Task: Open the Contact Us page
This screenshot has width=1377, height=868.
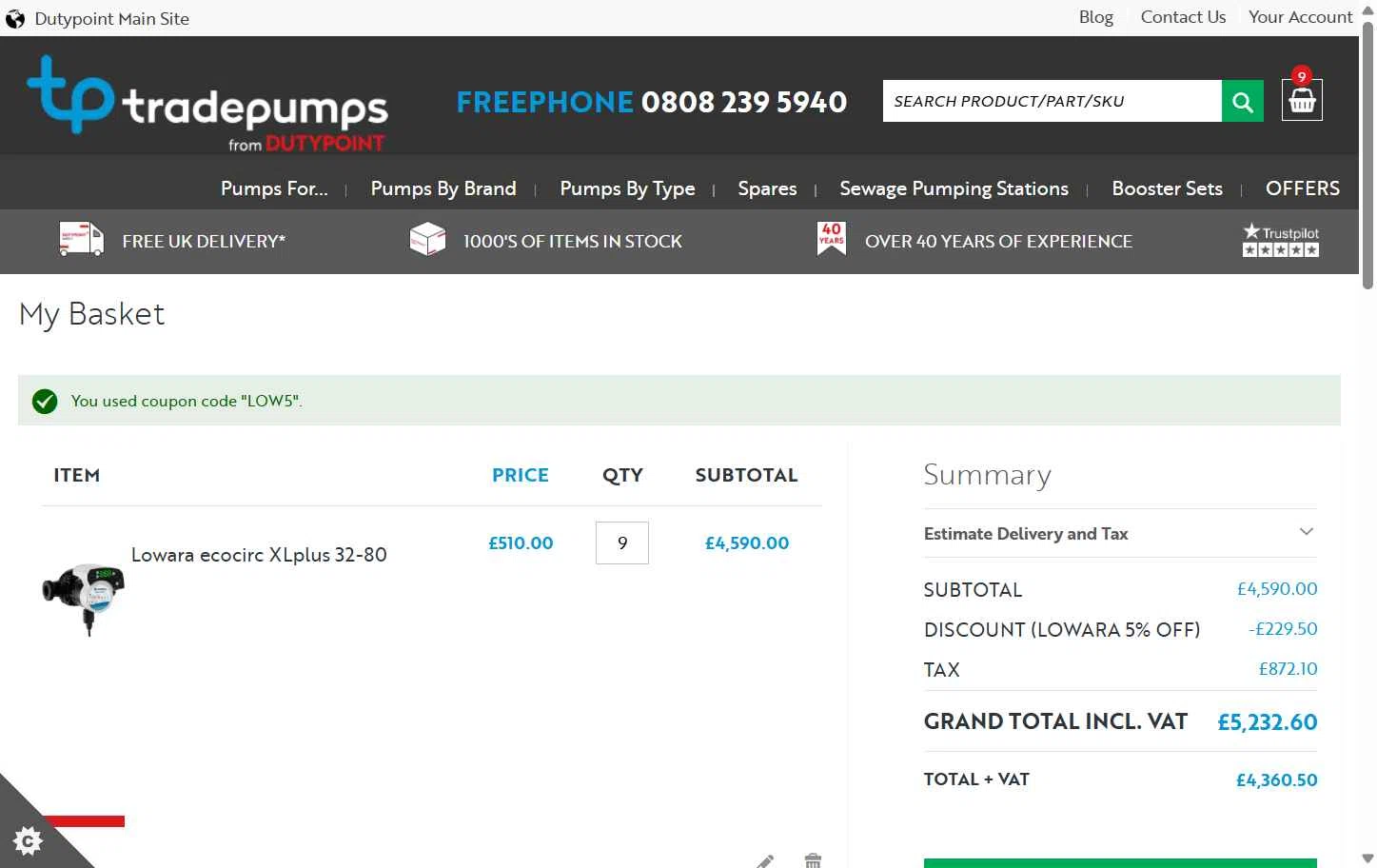Action: pyautogui.click(x=1183, y=17)
